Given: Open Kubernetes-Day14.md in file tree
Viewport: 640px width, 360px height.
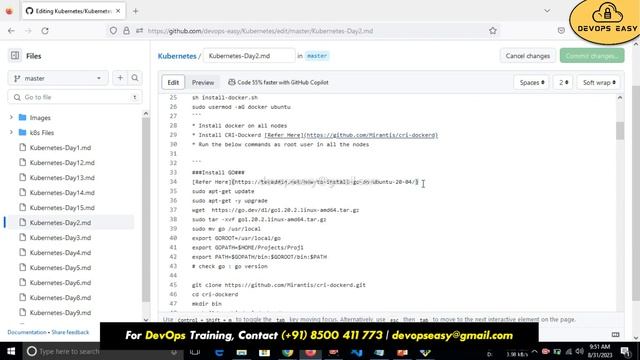Looking at the screenshot, I should 62,193.
